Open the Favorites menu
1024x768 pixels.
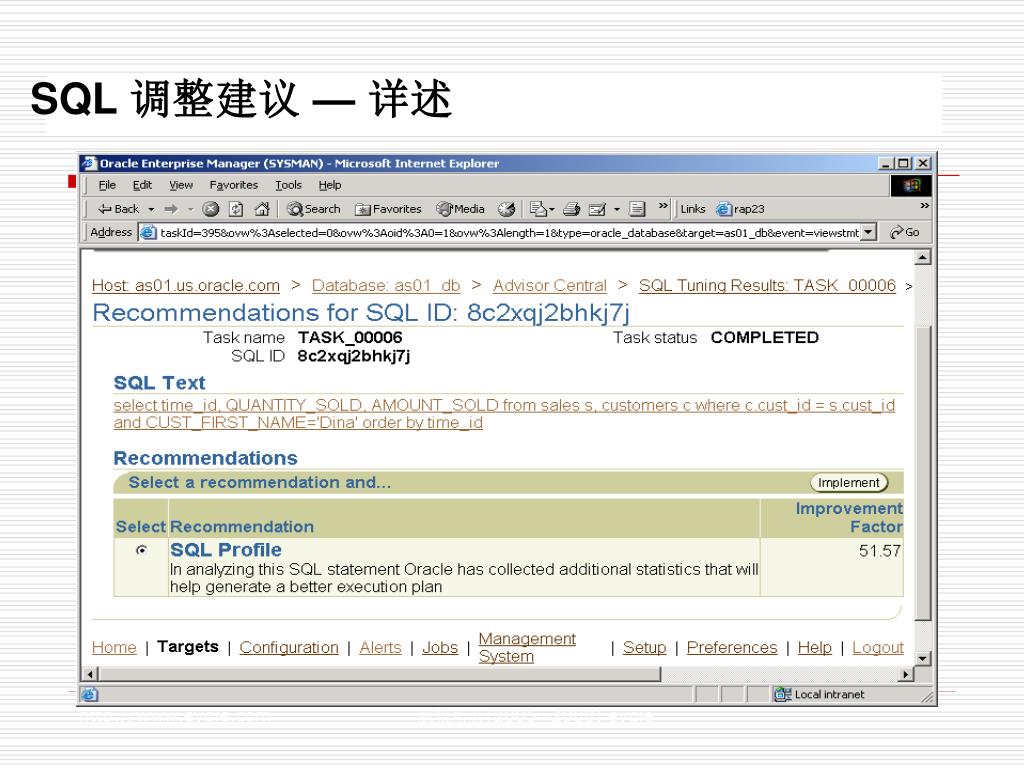[x=234, y=185]
